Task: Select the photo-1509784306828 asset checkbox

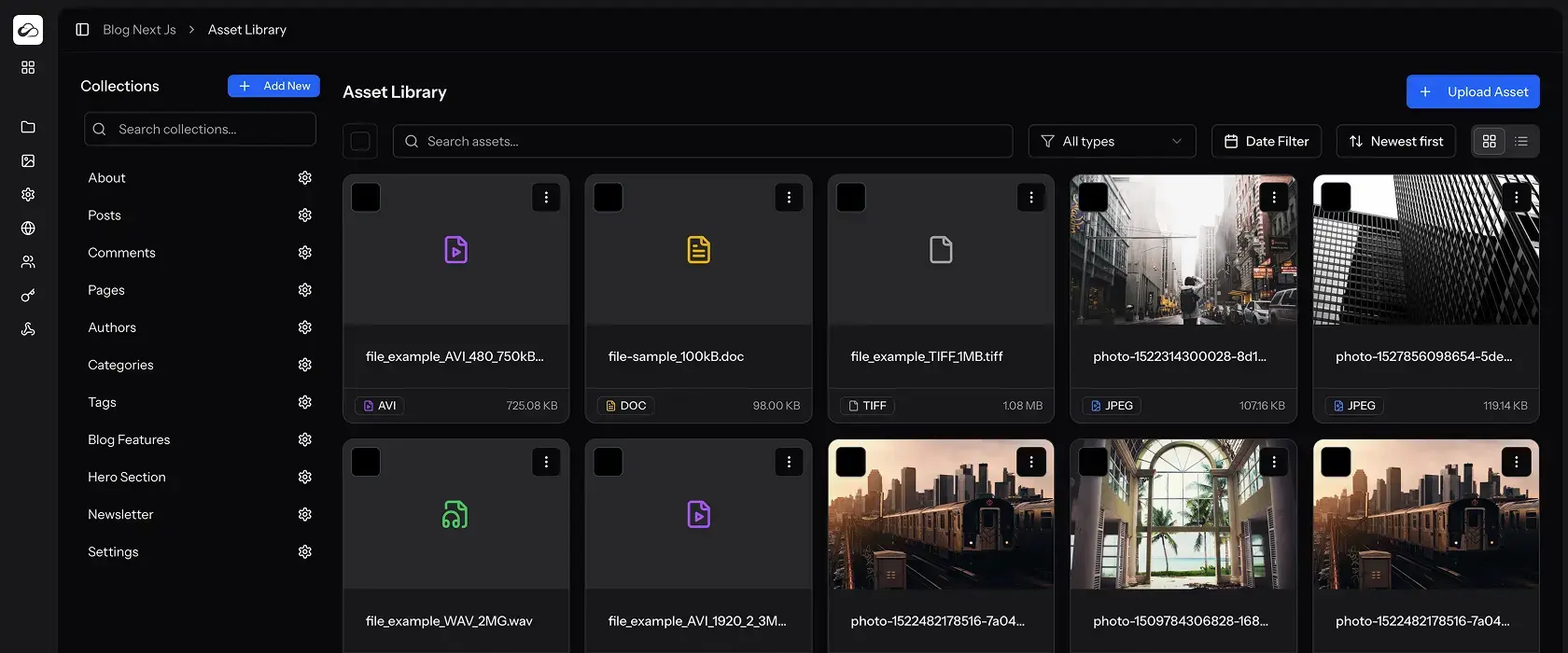Action: [1094, 462]
